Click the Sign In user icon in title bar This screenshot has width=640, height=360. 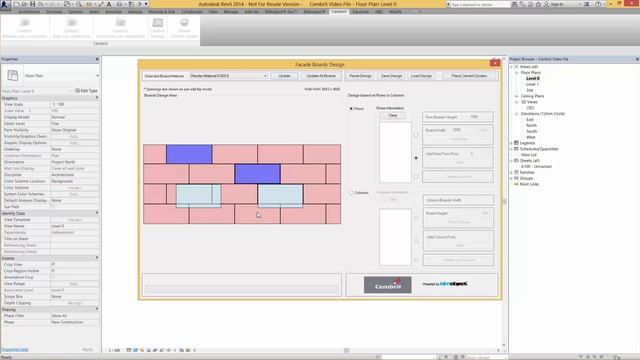tap(547, 4)
